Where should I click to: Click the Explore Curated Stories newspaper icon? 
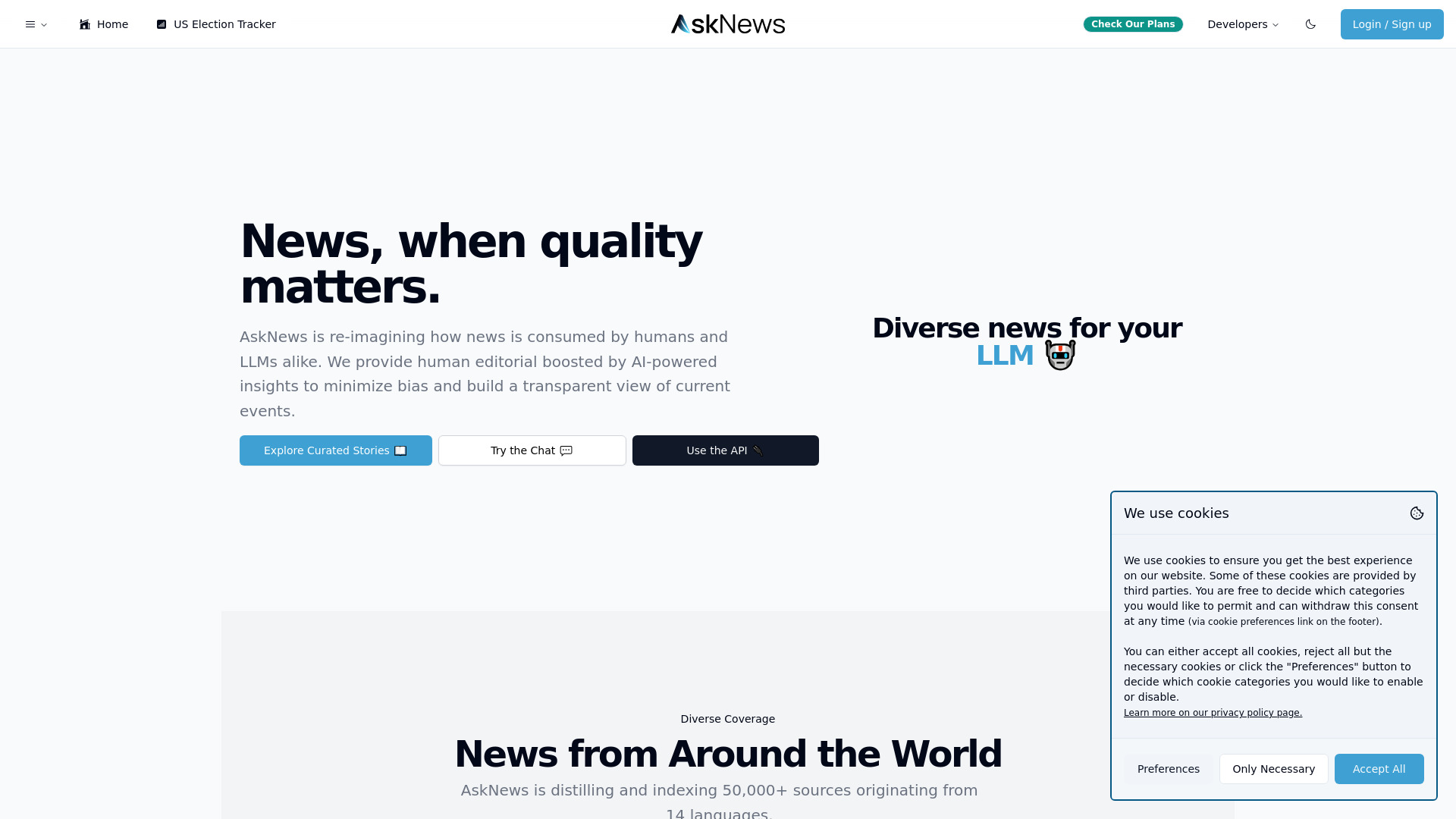[x=400, y=450]
